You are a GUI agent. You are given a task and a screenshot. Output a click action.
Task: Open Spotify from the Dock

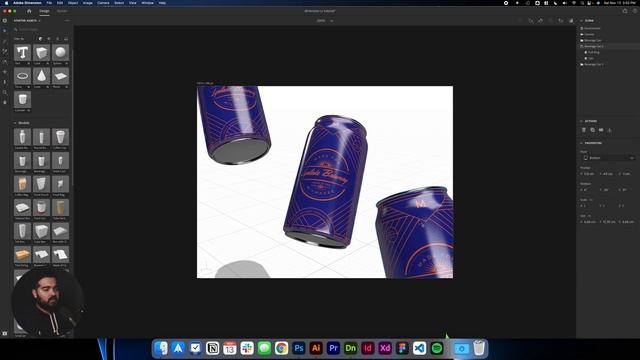(x=437, y=348)
